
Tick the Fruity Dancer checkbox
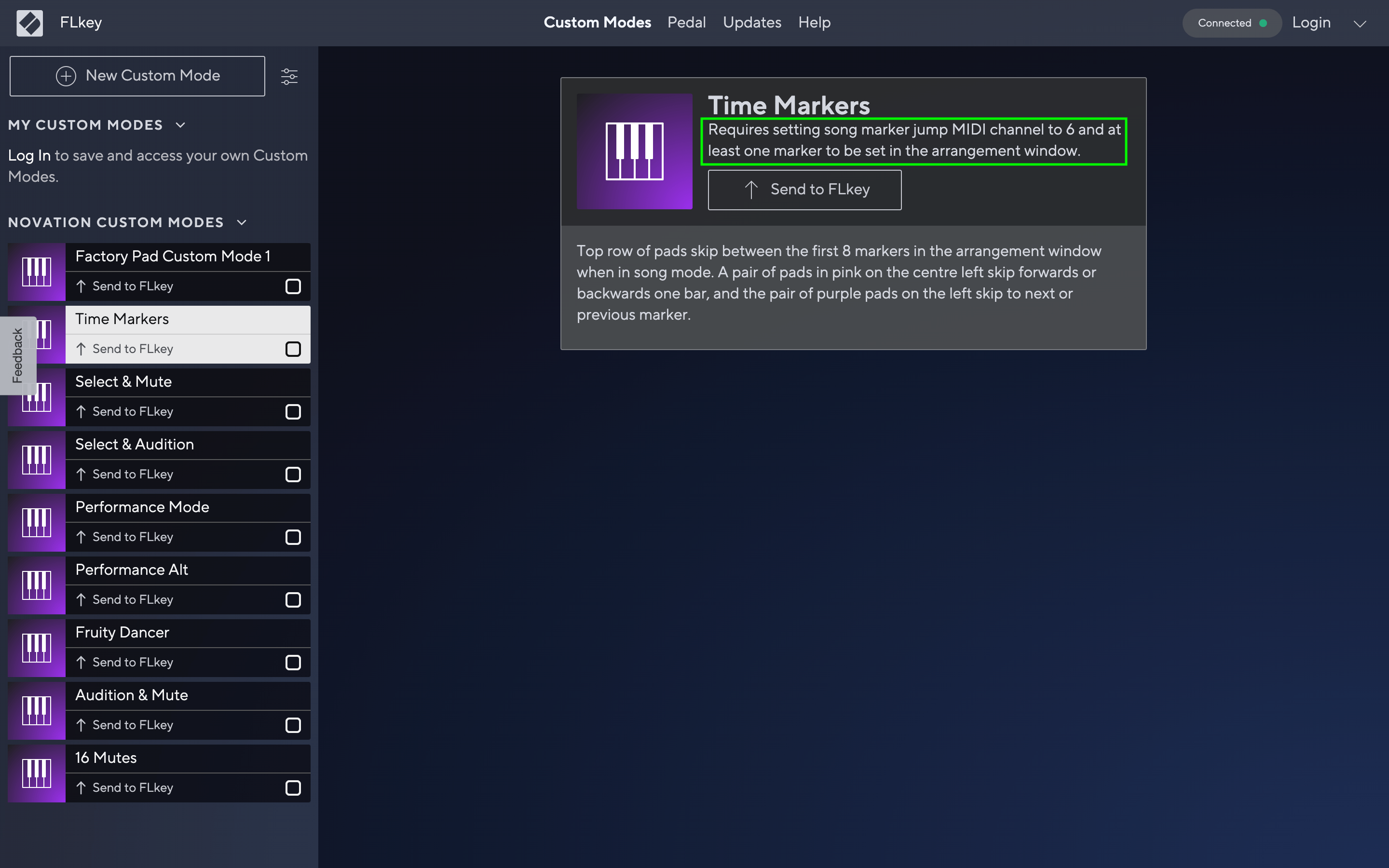[x=293, y=662]
